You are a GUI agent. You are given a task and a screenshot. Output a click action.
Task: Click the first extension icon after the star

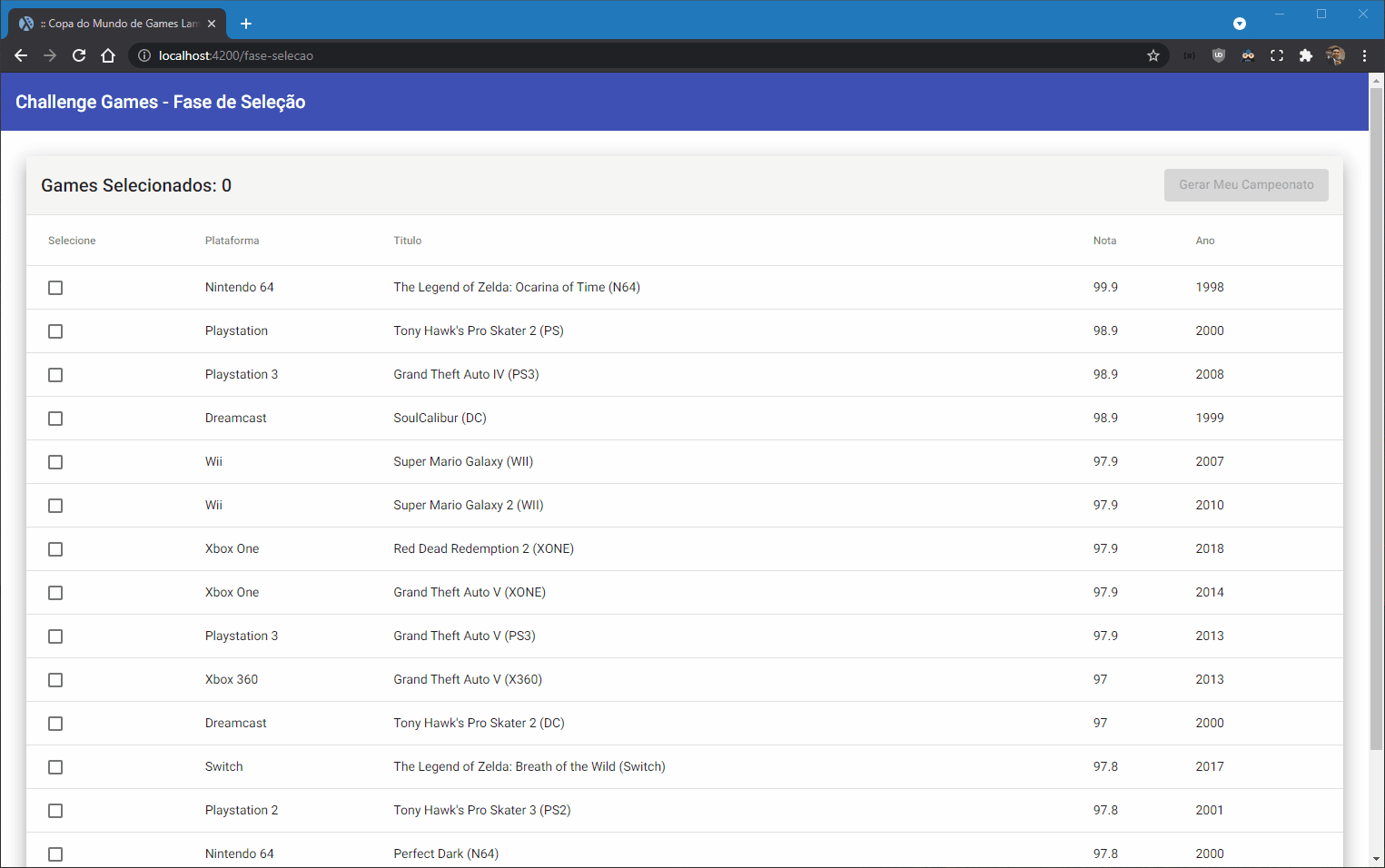pyautogui.click(x=1190, y=55)
